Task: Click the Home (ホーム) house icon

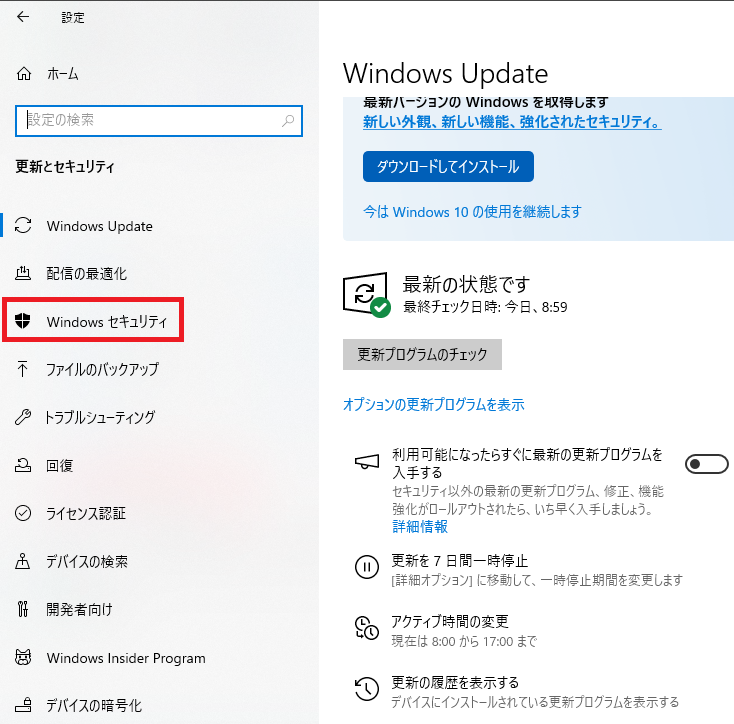Action: (25, 74)
